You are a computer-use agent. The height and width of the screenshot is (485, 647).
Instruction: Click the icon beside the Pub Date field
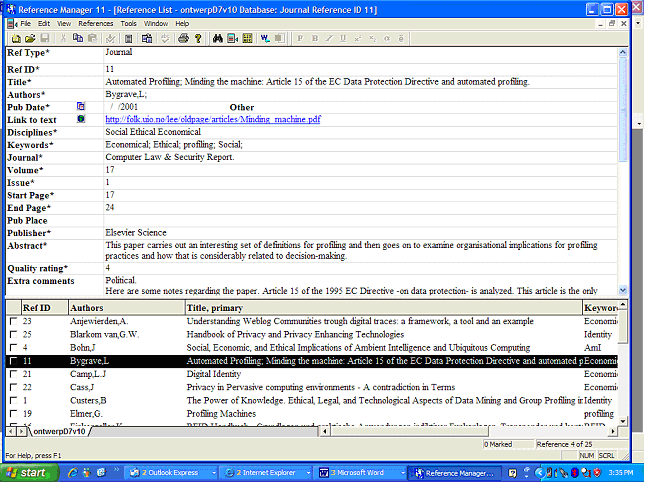tap(81, 106)
